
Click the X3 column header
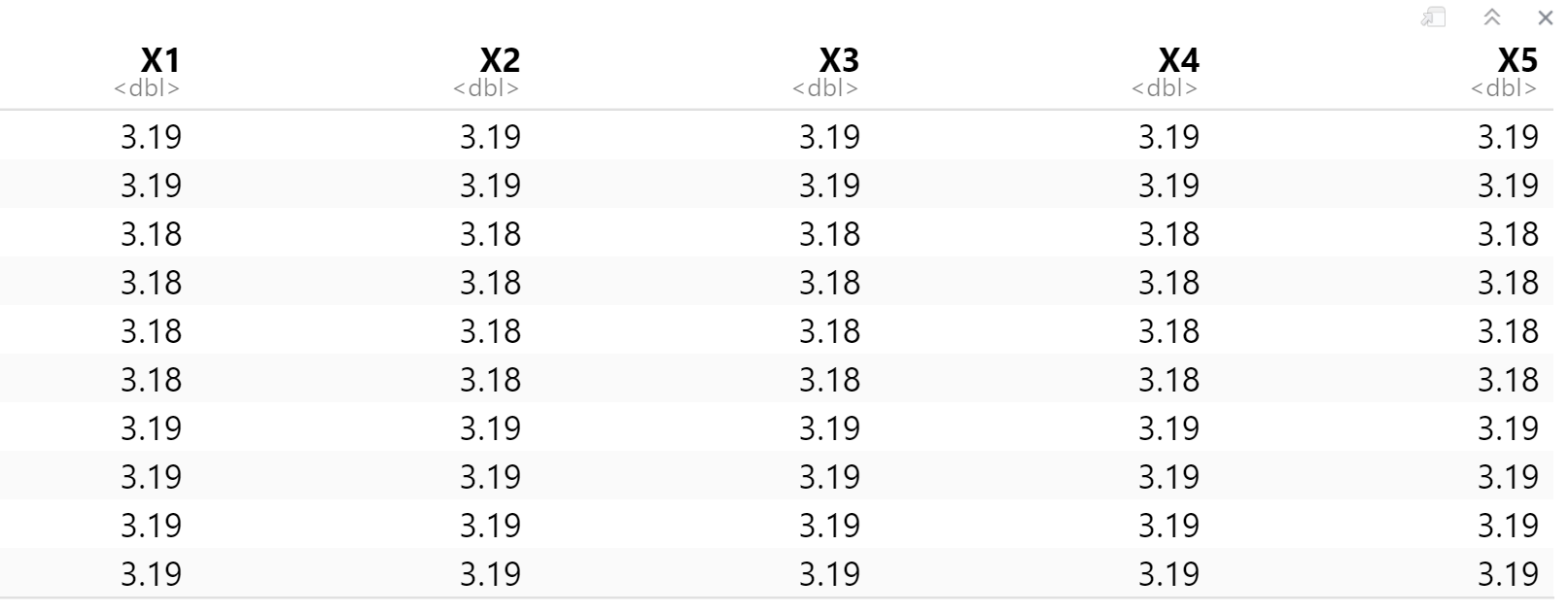tap(839, 61)
